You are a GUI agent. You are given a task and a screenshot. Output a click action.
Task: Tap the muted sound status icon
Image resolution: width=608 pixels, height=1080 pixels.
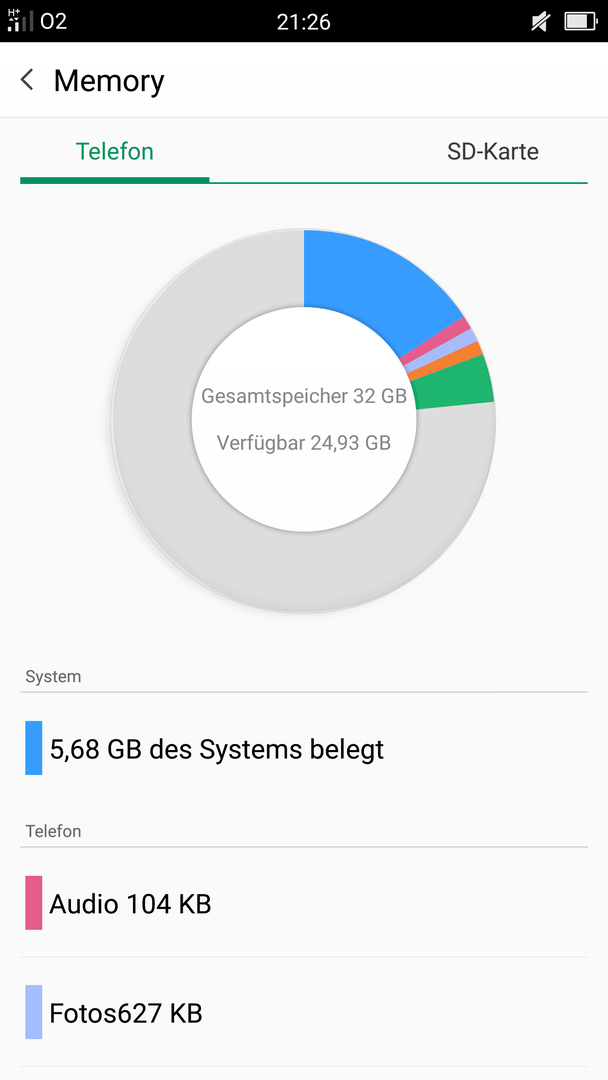pyautogui.click(x=541, y=21)
